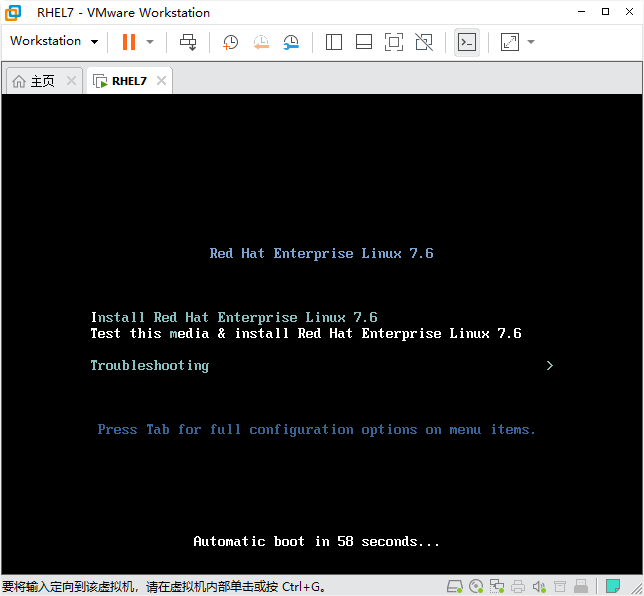Grab the window resize grip corner
Image resolution: width=644 pixels, height=596 pixels.
[x=636, y=588]
